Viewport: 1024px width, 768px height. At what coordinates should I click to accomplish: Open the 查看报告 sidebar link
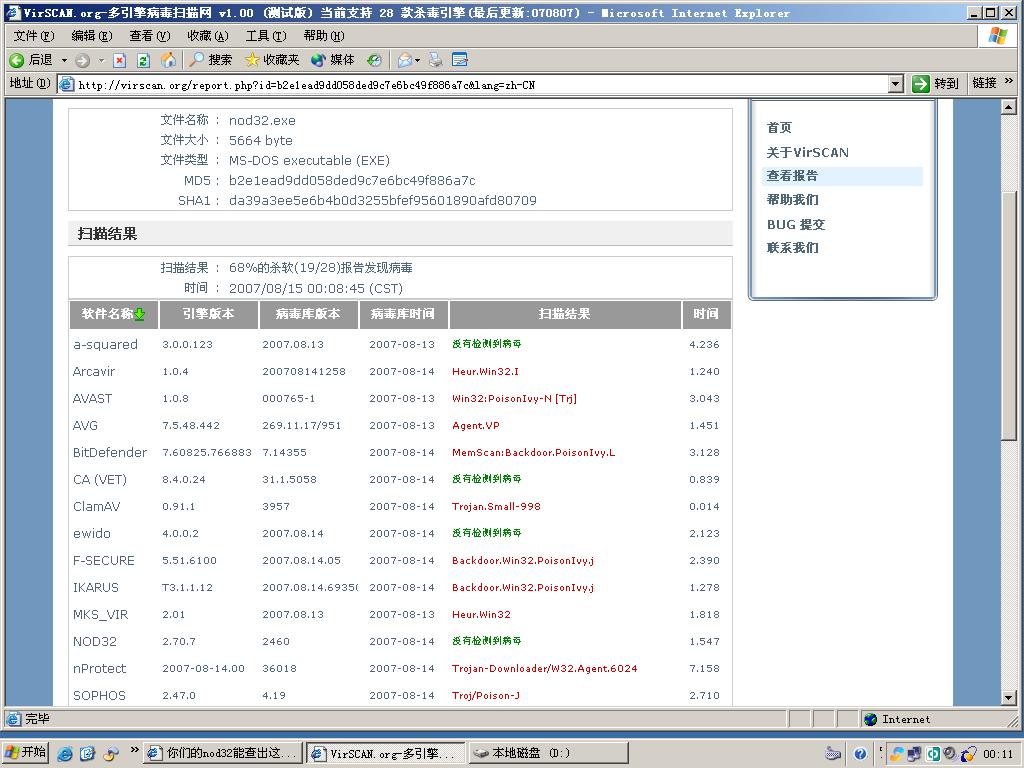coord(792,176)
